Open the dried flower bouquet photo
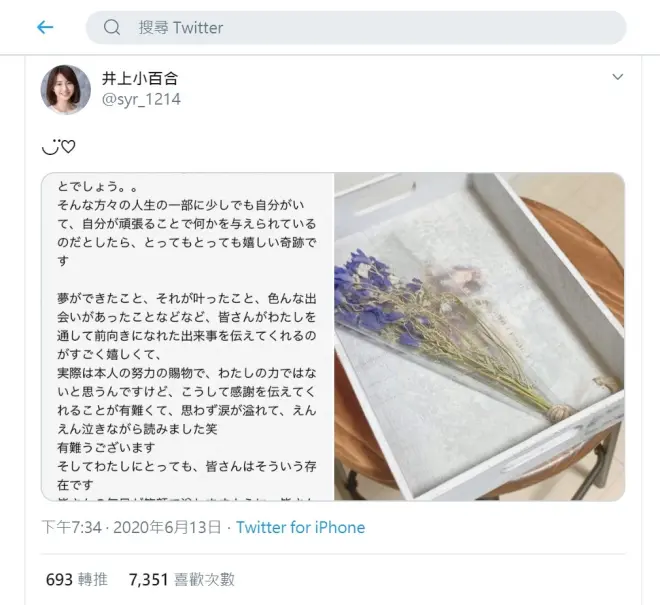Screen dimensions: 660x605 [479, 336]
